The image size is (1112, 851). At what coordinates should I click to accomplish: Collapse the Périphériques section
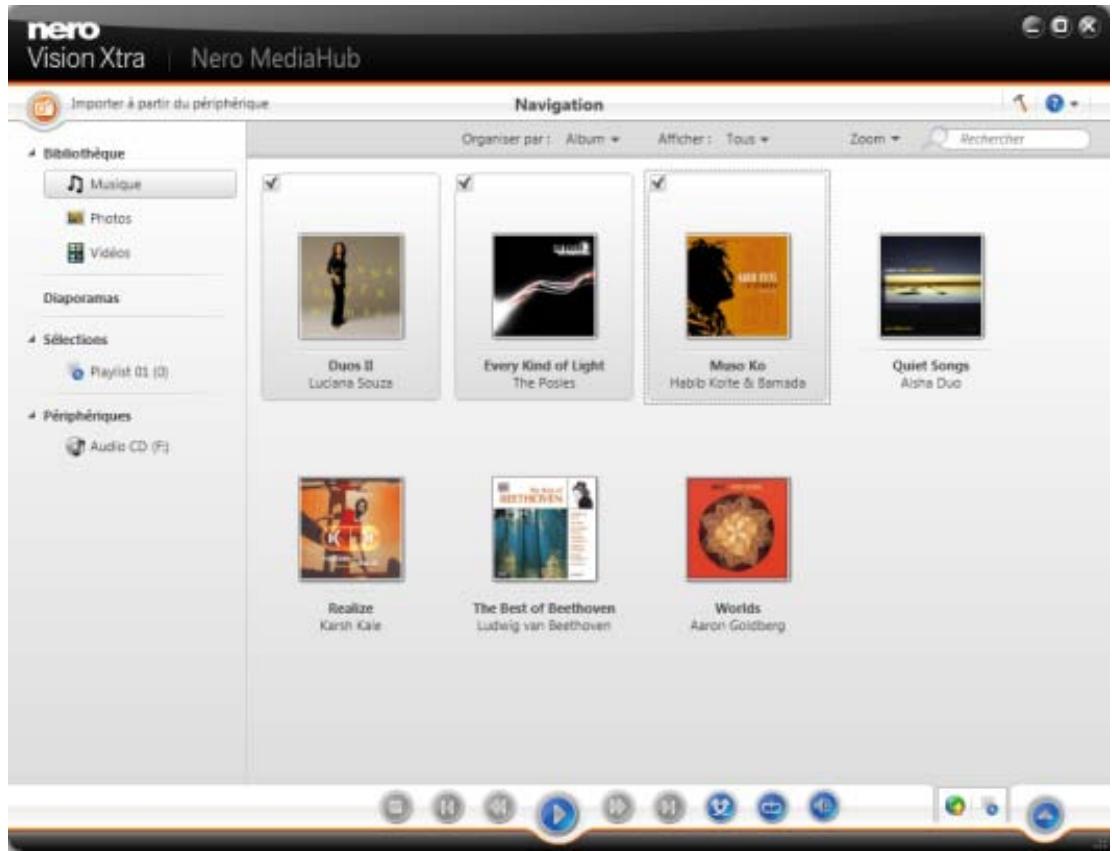click(x=32, y=416)
